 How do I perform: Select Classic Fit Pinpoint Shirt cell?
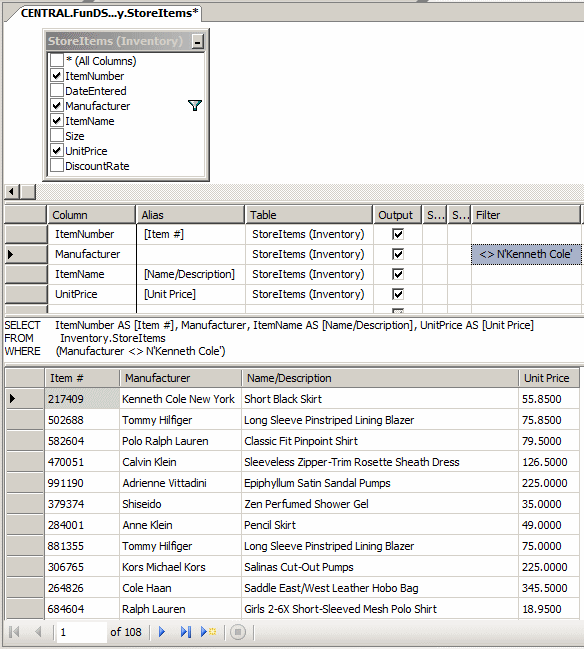click(380, 441)
